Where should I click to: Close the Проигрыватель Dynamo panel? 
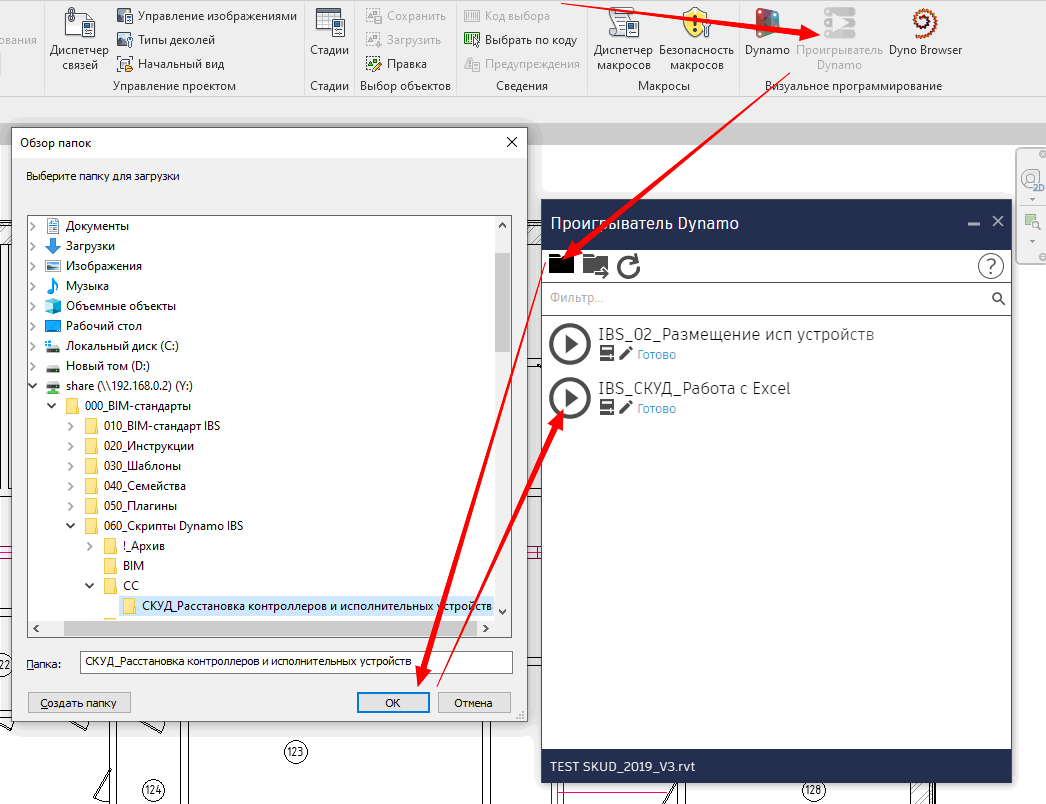pos(998,221)
